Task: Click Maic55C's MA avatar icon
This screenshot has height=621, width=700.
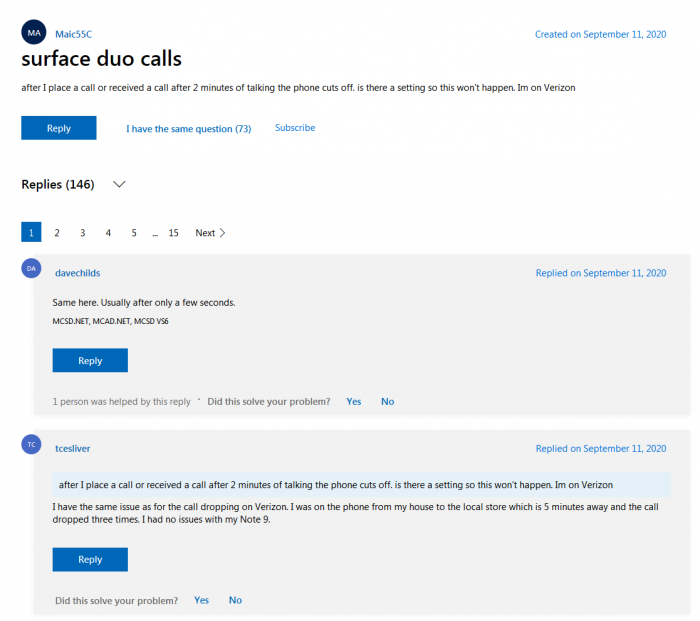Action: (34, 33)
